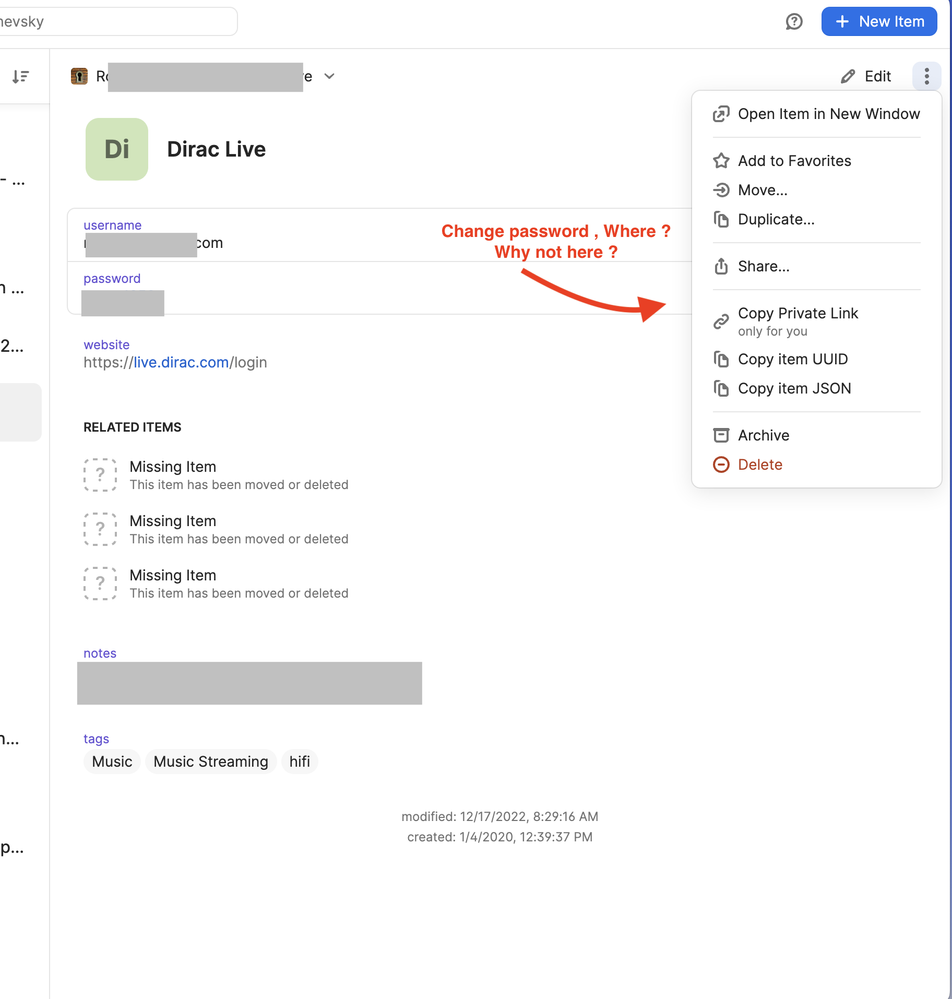
Task: Open the live.dirac.com website link
Action: pyautogui.click(x=181, y=362)
